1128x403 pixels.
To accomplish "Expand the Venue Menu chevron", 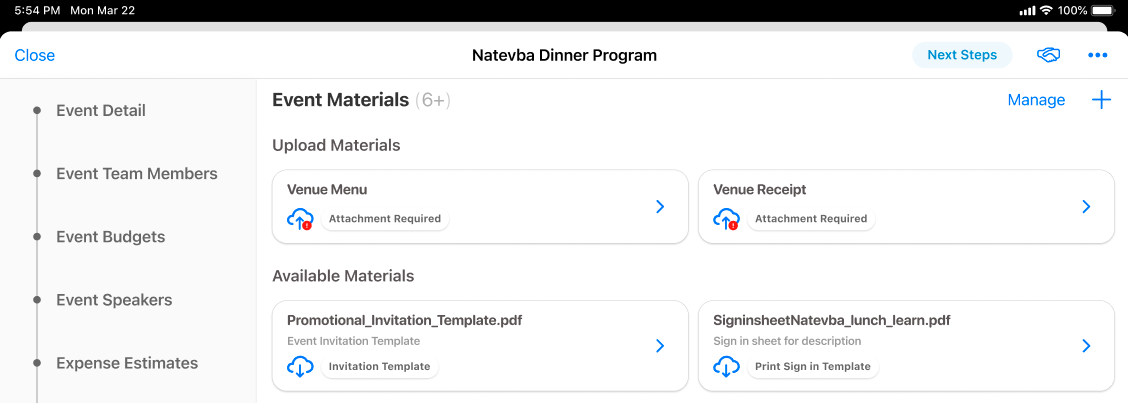I will click(660, 206).
